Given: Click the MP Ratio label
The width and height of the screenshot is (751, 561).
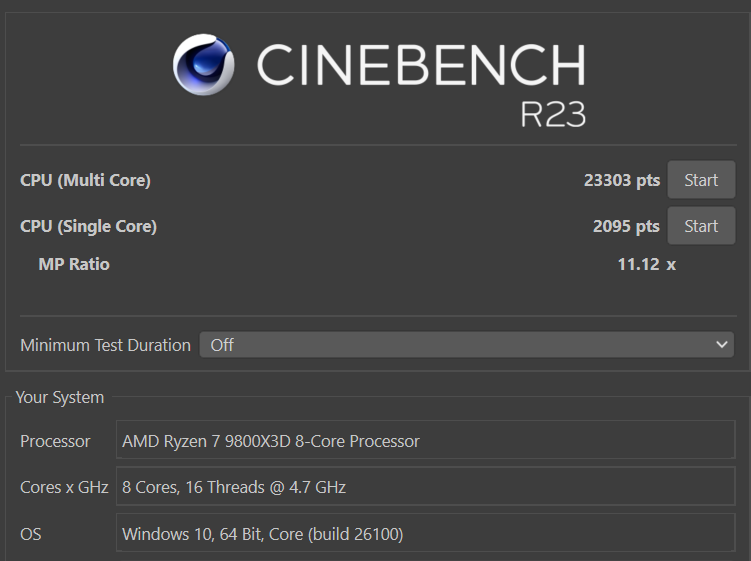Looking at the screenshot, I should pos(74,264).
